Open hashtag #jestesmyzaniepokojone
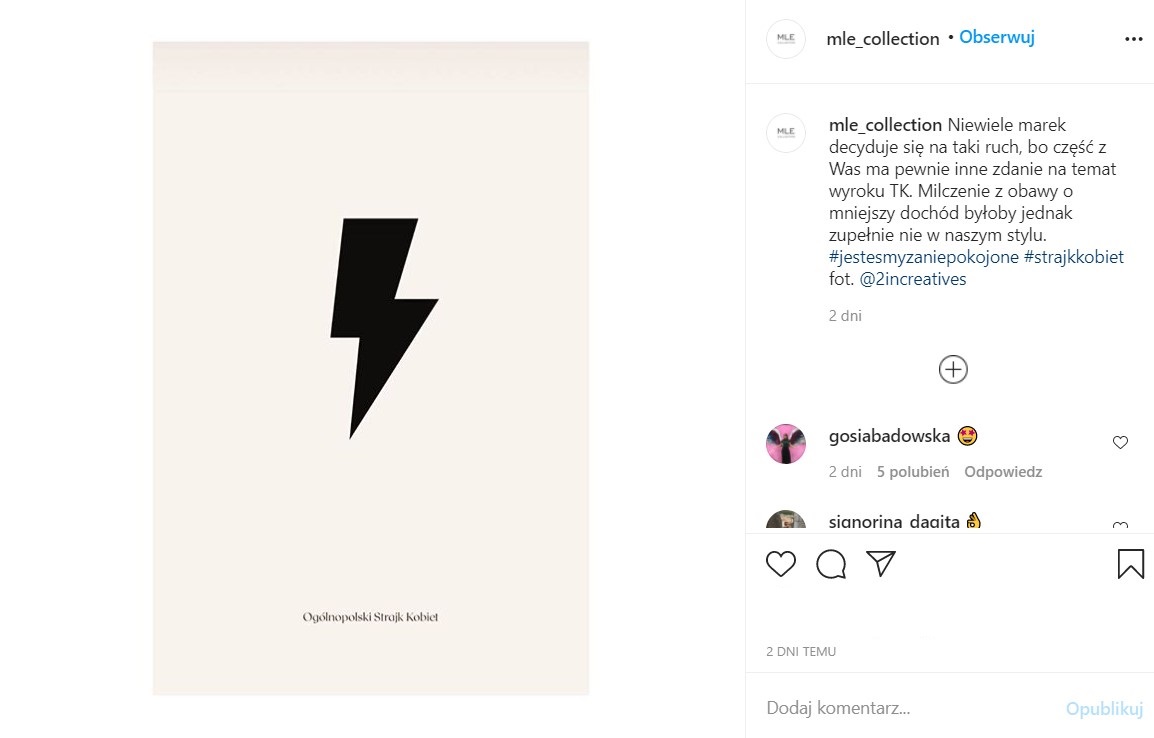Screen dimensions: 1154x738 922,257
